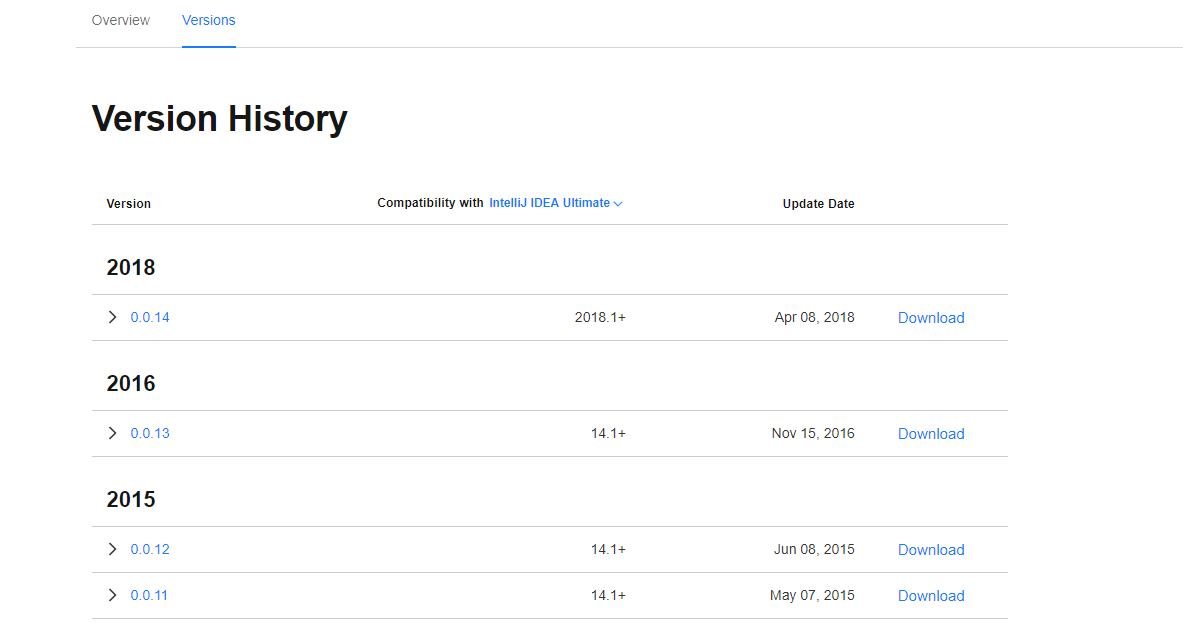The height and width of the screenshot is (623, 1183).
Task: Select the Versions tab
Action: tap(209, 20)
